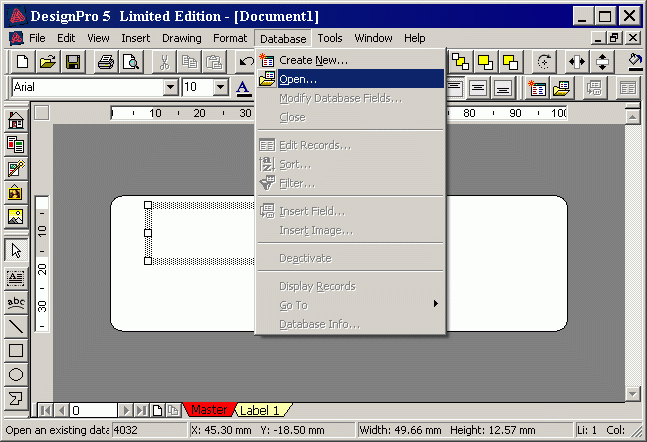Screen dimensions: 647x442
Task: Click the vertical flip arrows icon
Action: coord(602,62)
